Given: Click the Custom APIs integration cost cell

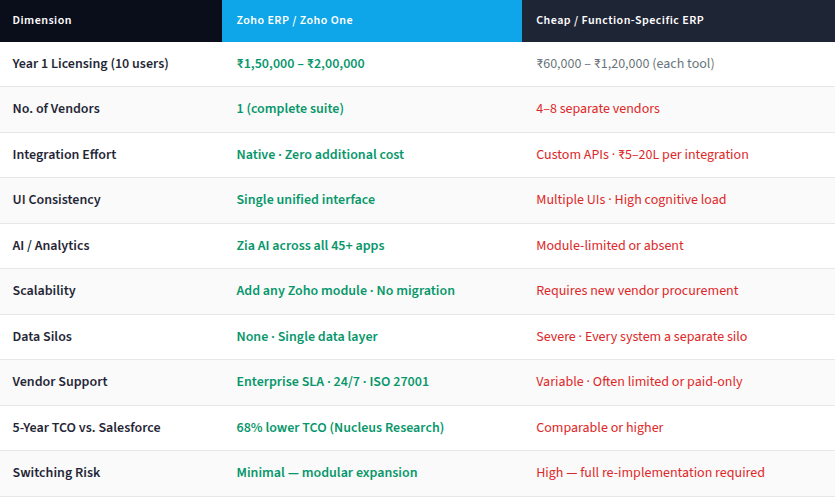Looking at the screenshot, I should coord(642,154).
